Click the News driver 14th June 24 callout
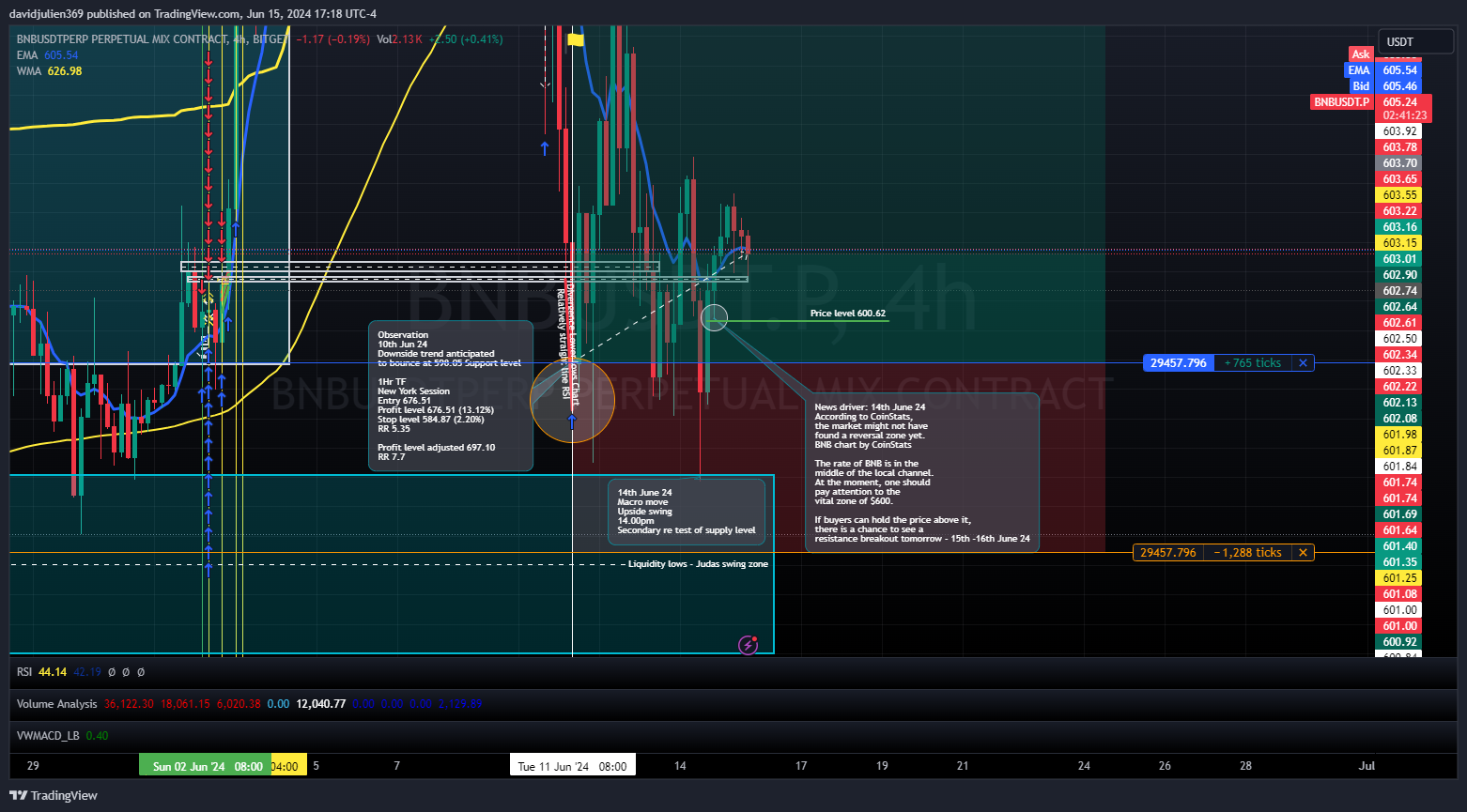The width and height of the screenshot is (1467, 812). 922,472
